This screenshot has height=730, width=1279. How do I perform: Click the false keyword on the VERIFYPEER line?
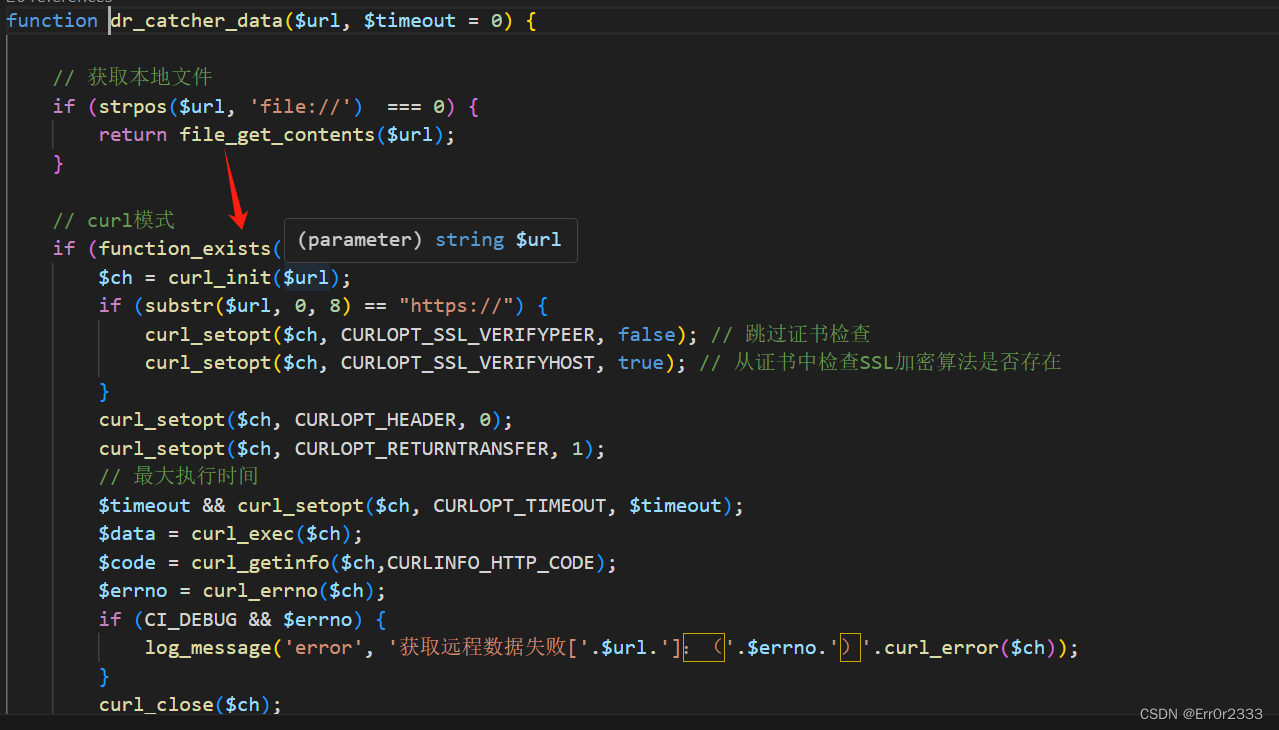coord(646,334)
